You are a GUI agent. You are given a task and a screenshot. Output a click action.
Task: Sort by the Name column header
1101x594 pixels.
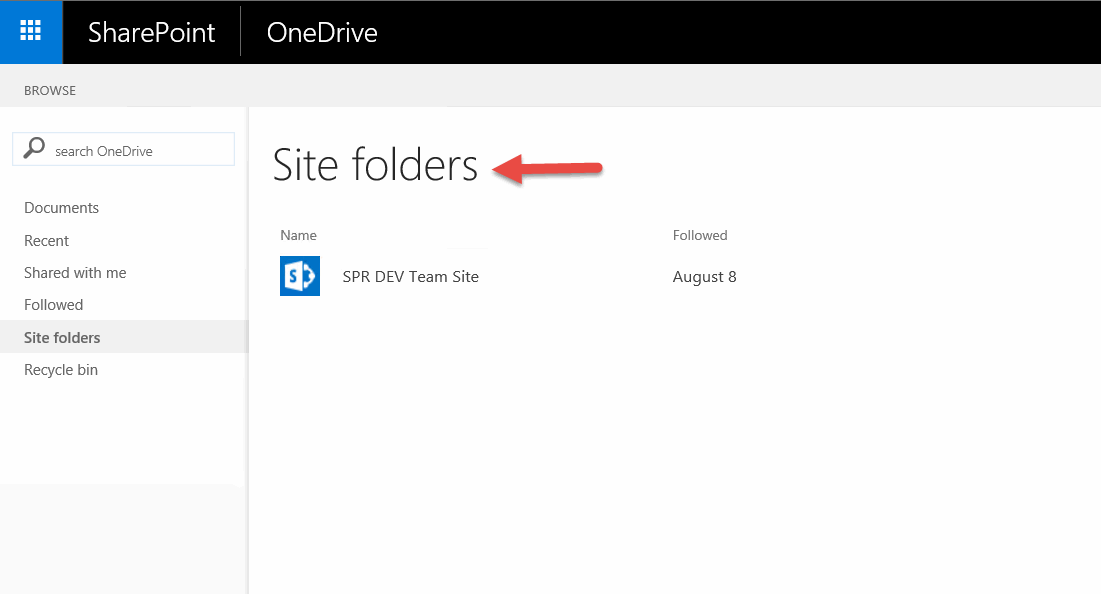click(298, 235)
